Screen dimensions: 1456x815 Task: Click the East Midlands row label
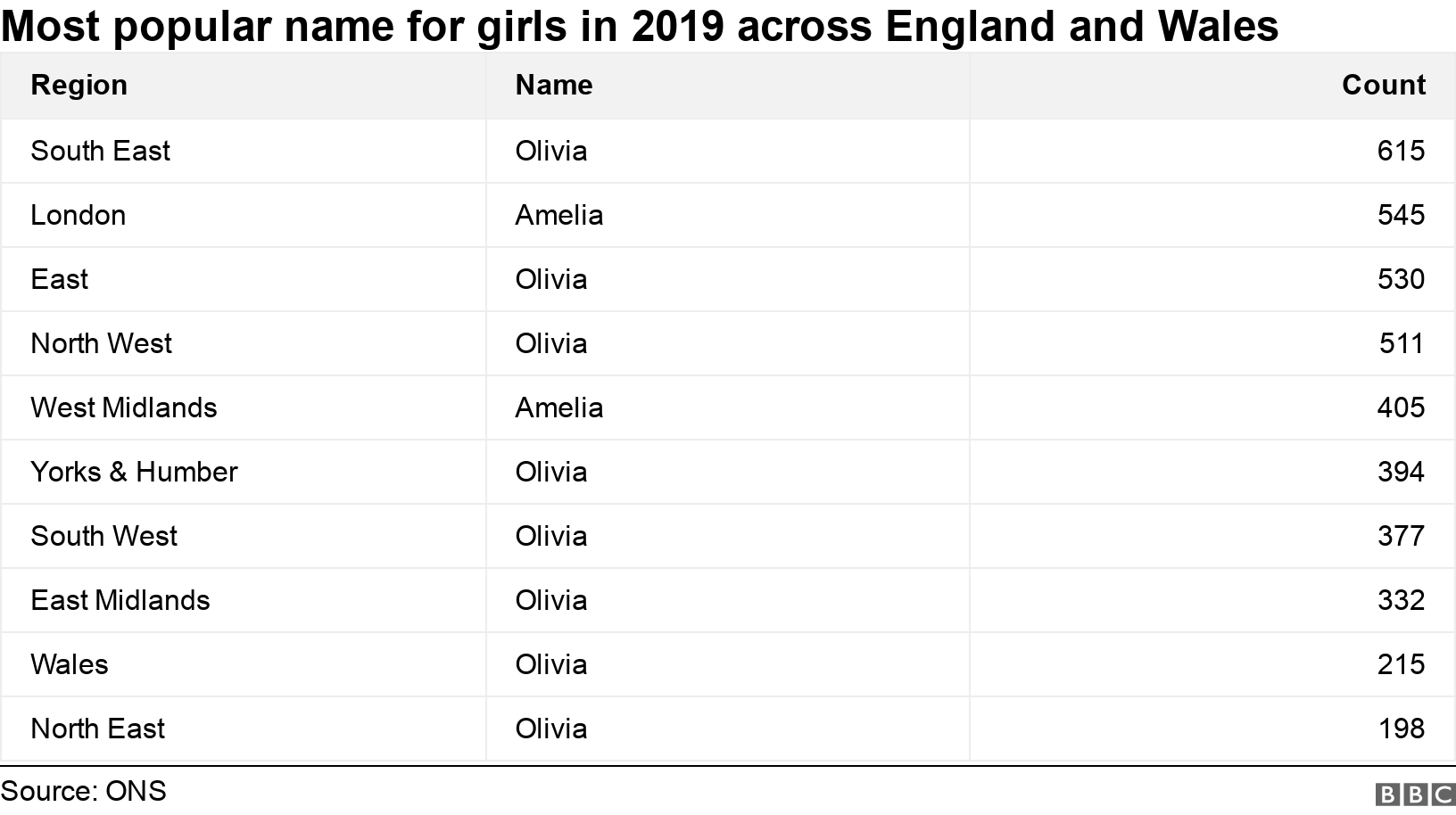click(120, 600)
